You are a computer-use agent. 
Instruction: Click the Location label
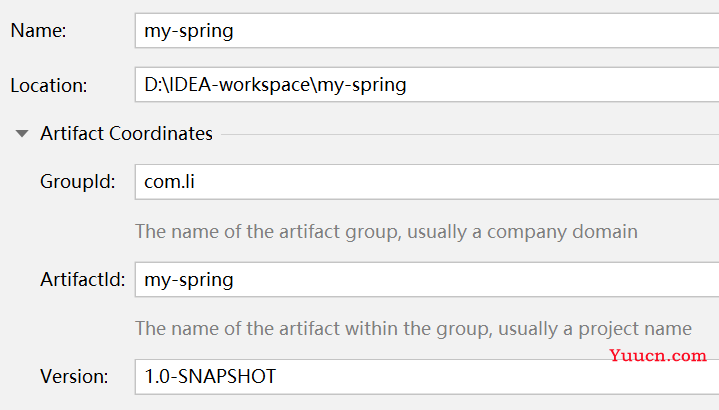(49, 85)
